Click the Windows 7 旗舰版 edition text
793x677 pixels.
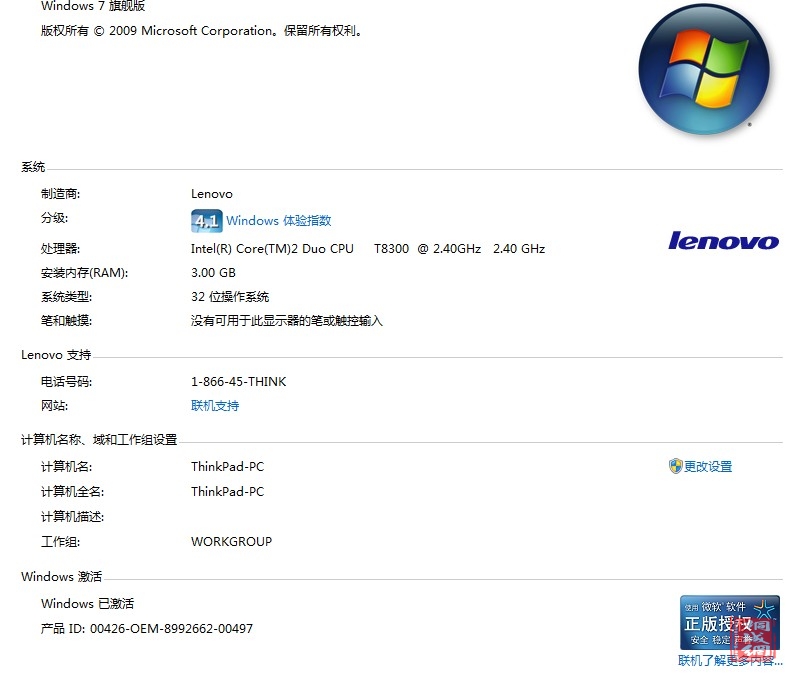tap(93, 6)
